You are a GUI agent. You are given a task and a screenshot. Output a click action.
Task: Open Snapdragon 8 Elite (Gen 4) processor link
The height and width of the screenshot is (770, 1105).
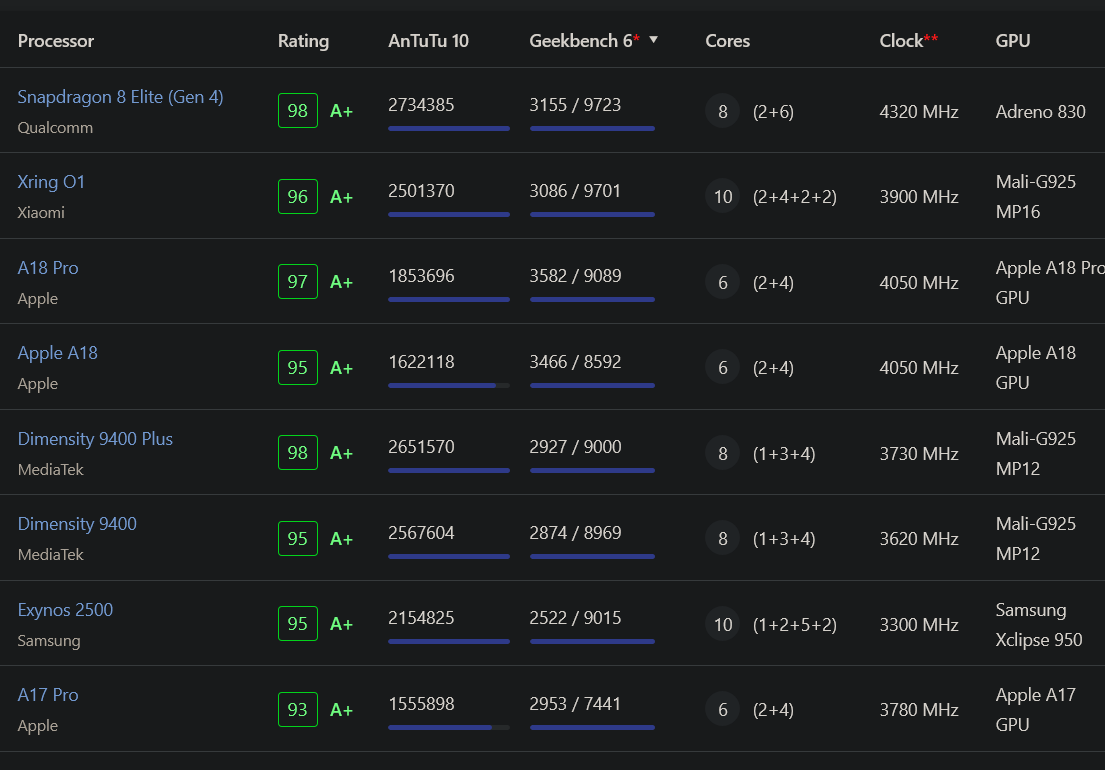point(121,97)
